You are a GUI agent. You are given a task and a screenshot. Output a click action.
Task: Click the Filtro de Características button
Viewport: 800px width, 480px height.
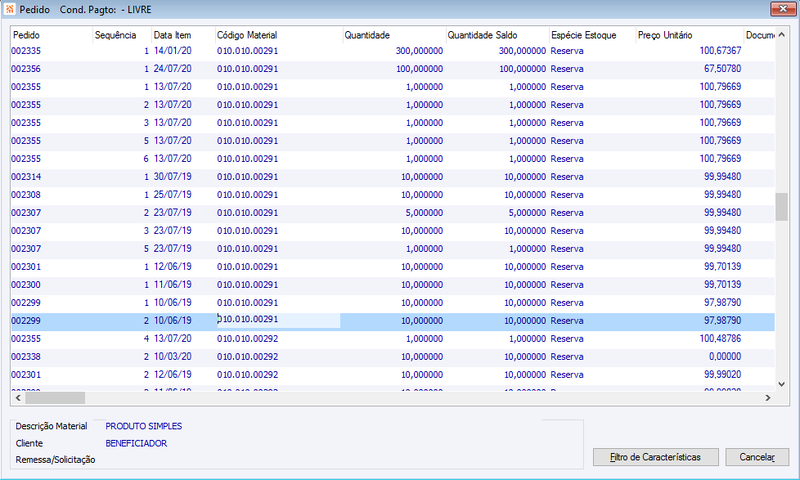click(656, 457)
